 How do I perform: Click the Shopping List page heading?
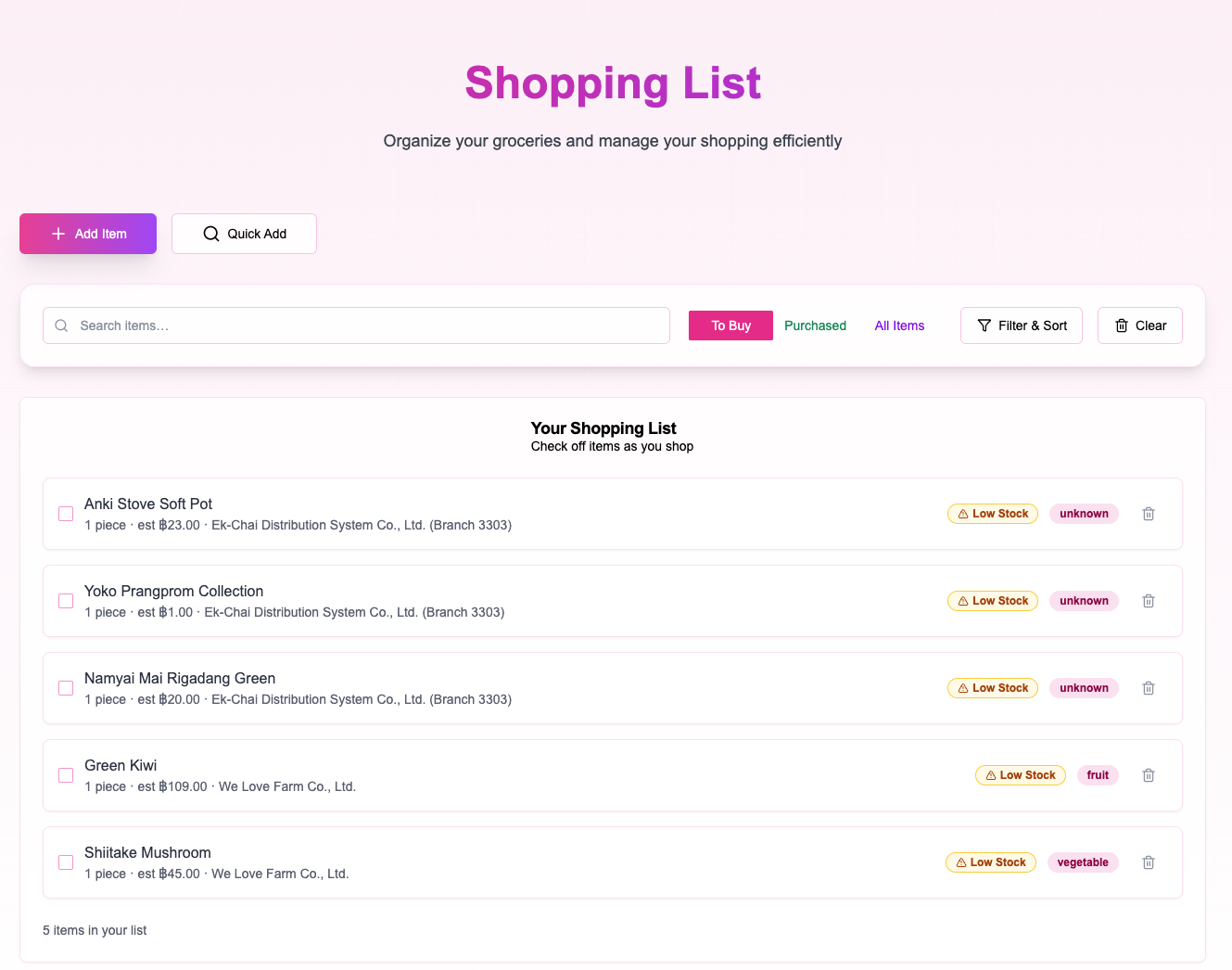[613, 83]
